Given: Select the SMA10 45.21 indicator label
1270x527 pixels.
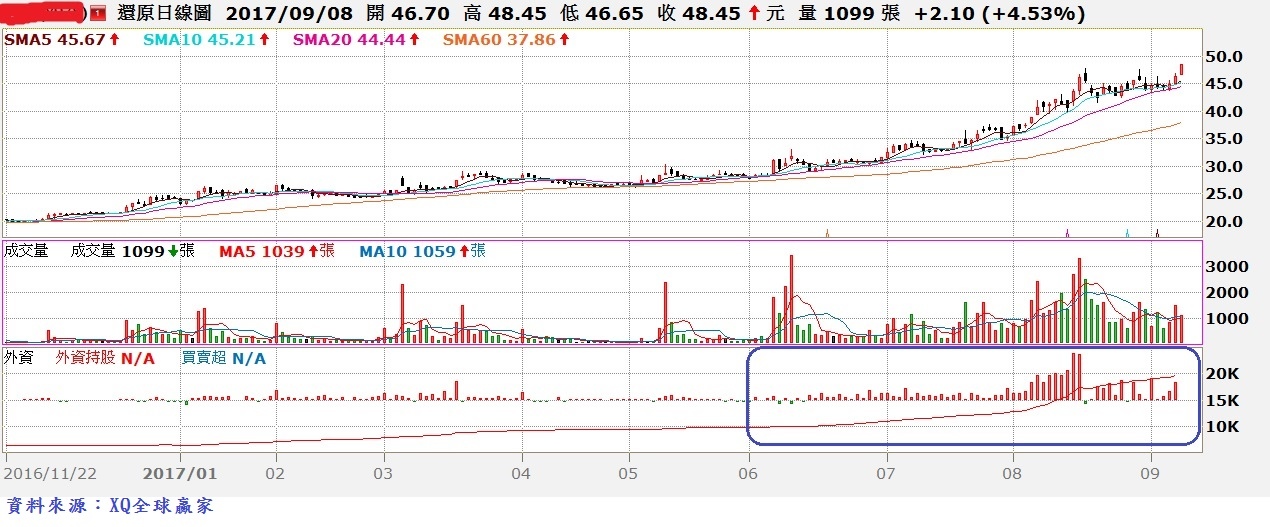Looking at the screenshot, I should tap(206, 40).
